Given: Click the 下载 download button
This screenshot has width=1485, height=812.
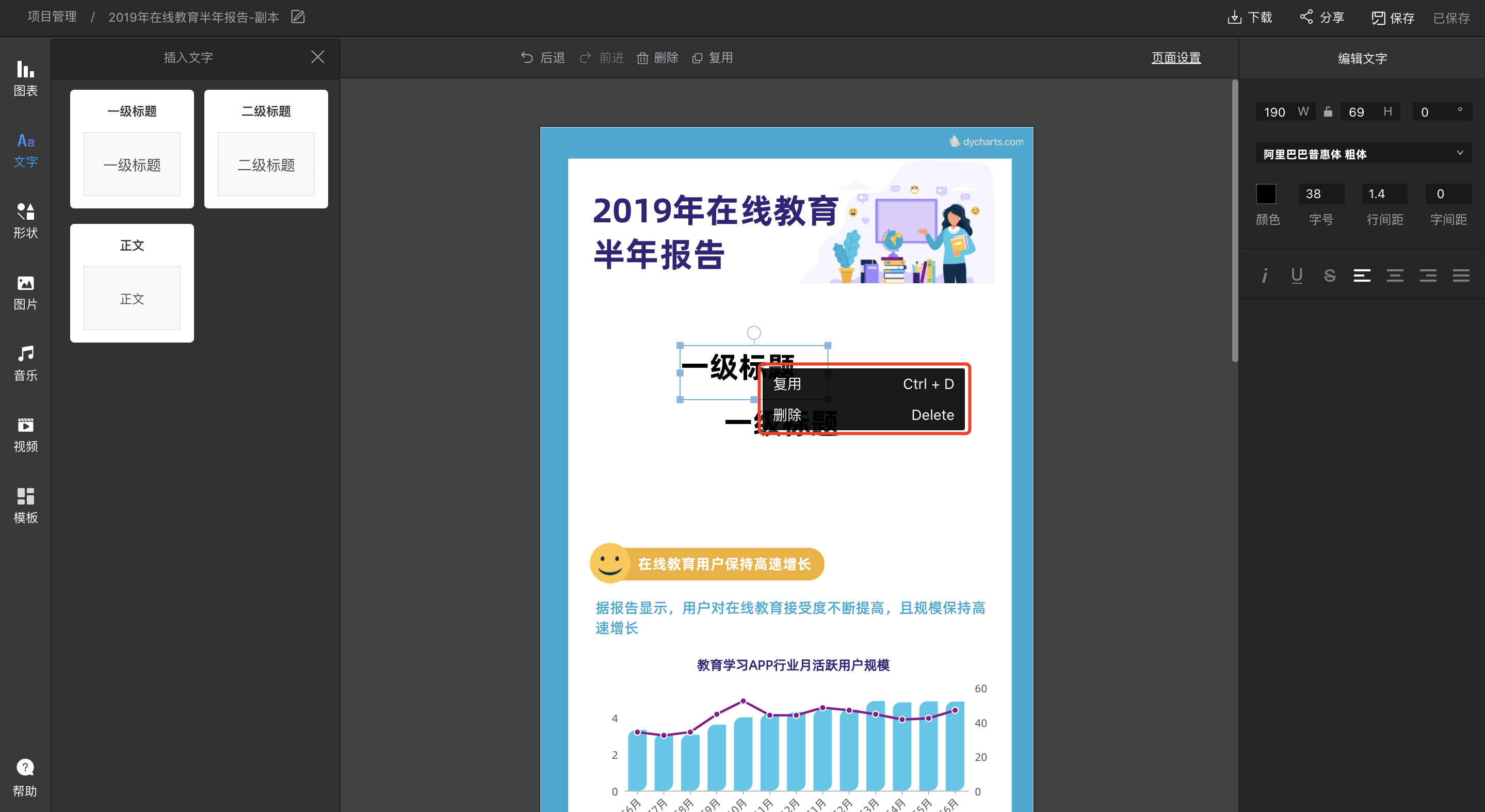Looking at the screenshot, I should pos(1250,18).
